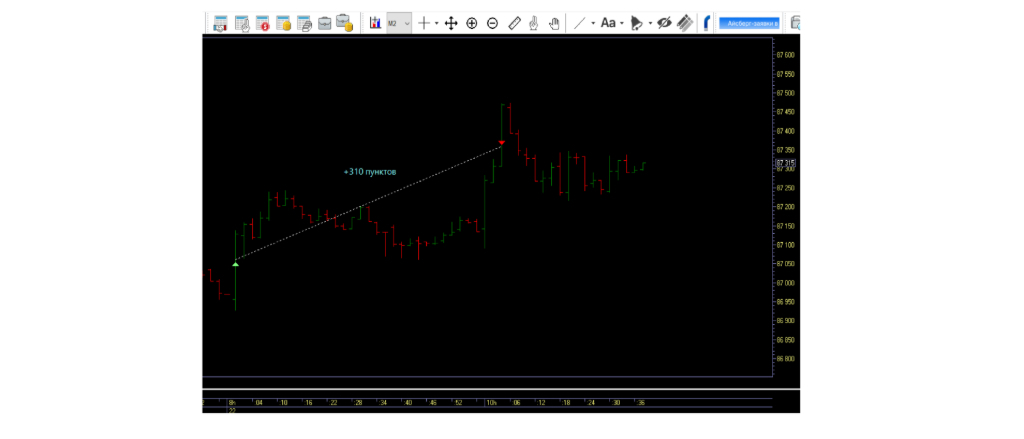
Task: Click the green buy arrow marker
Action: click(235, 263)
